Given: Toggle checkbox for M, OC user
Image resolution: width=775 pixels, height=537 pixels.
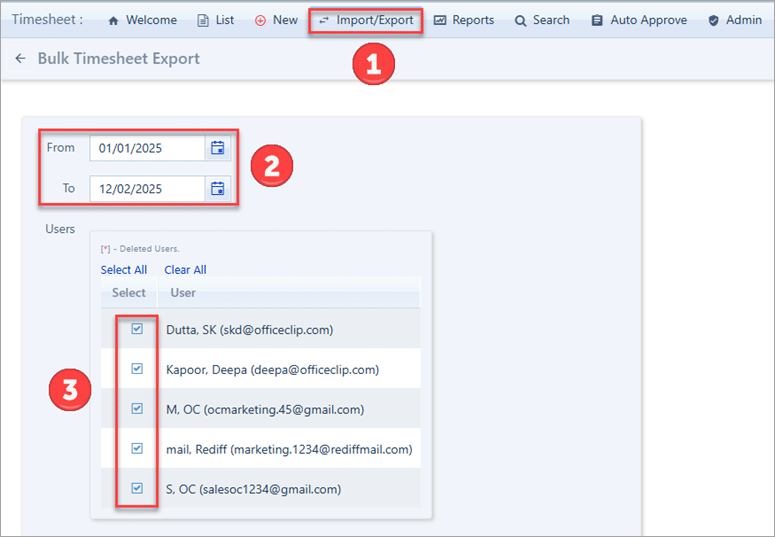Looking at the screenshot, I should [137, 409].
